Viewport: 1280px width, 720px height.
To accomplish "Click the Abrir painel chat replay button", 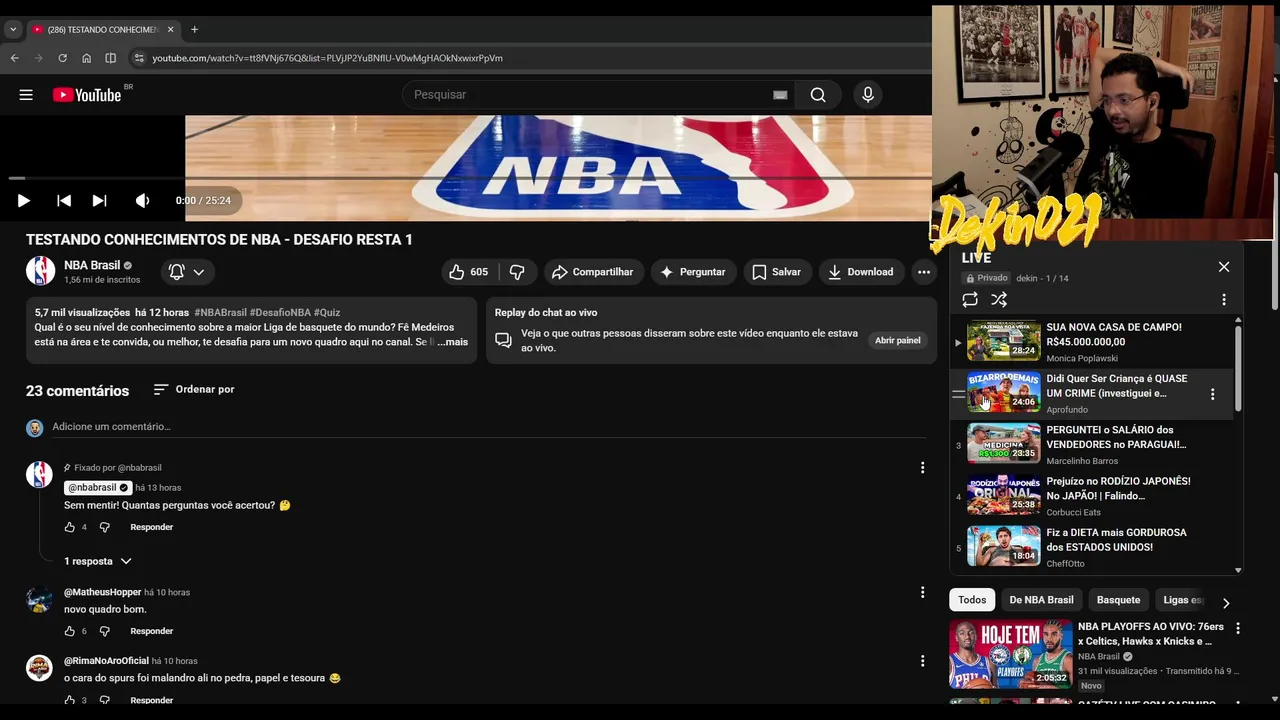I will (898, 341).
